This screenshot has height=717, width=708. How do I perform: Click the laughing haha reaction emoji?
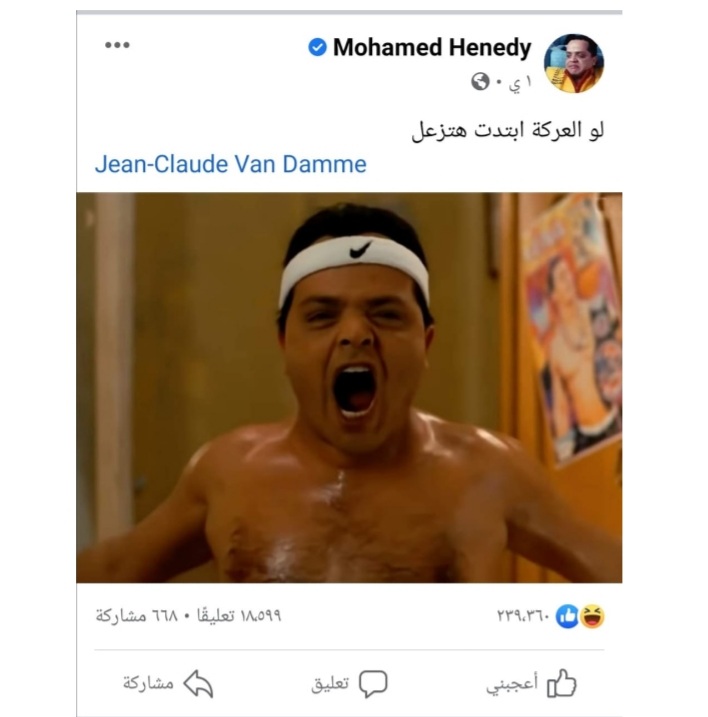pyautogui.click(x=592, y=616)
